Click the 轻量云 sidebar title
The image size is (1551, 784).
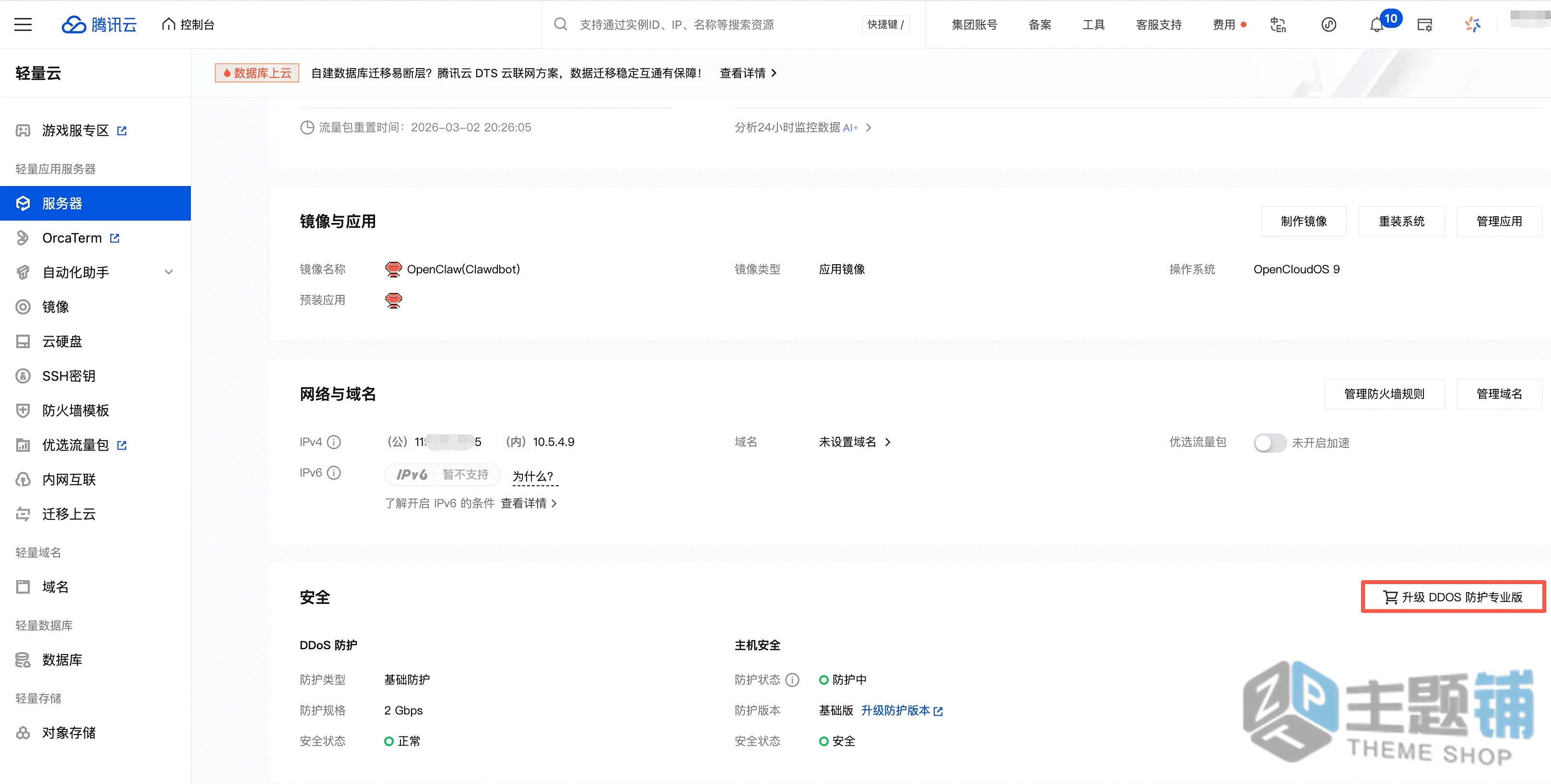[38, 73]
